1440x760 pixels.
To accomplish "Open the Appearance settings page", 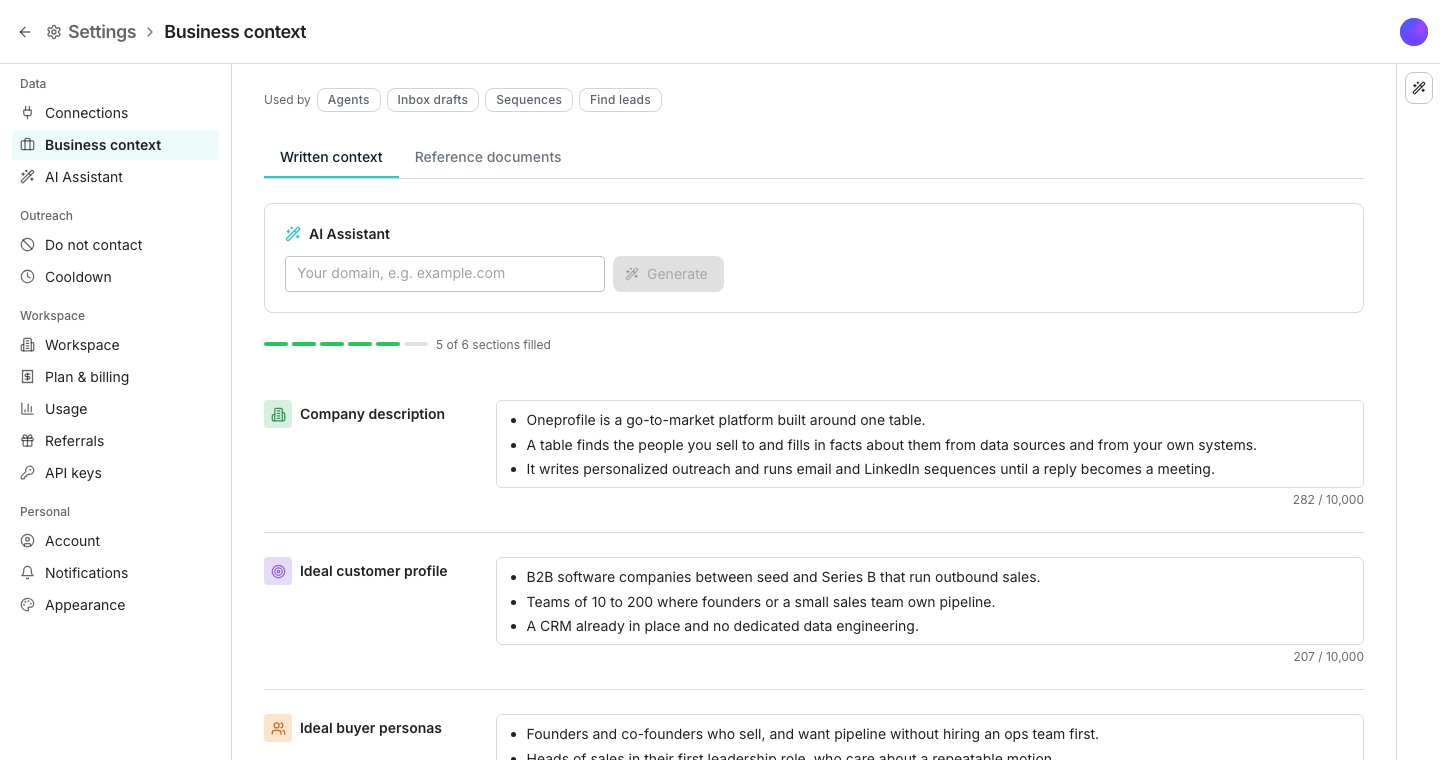I will 115,605.
